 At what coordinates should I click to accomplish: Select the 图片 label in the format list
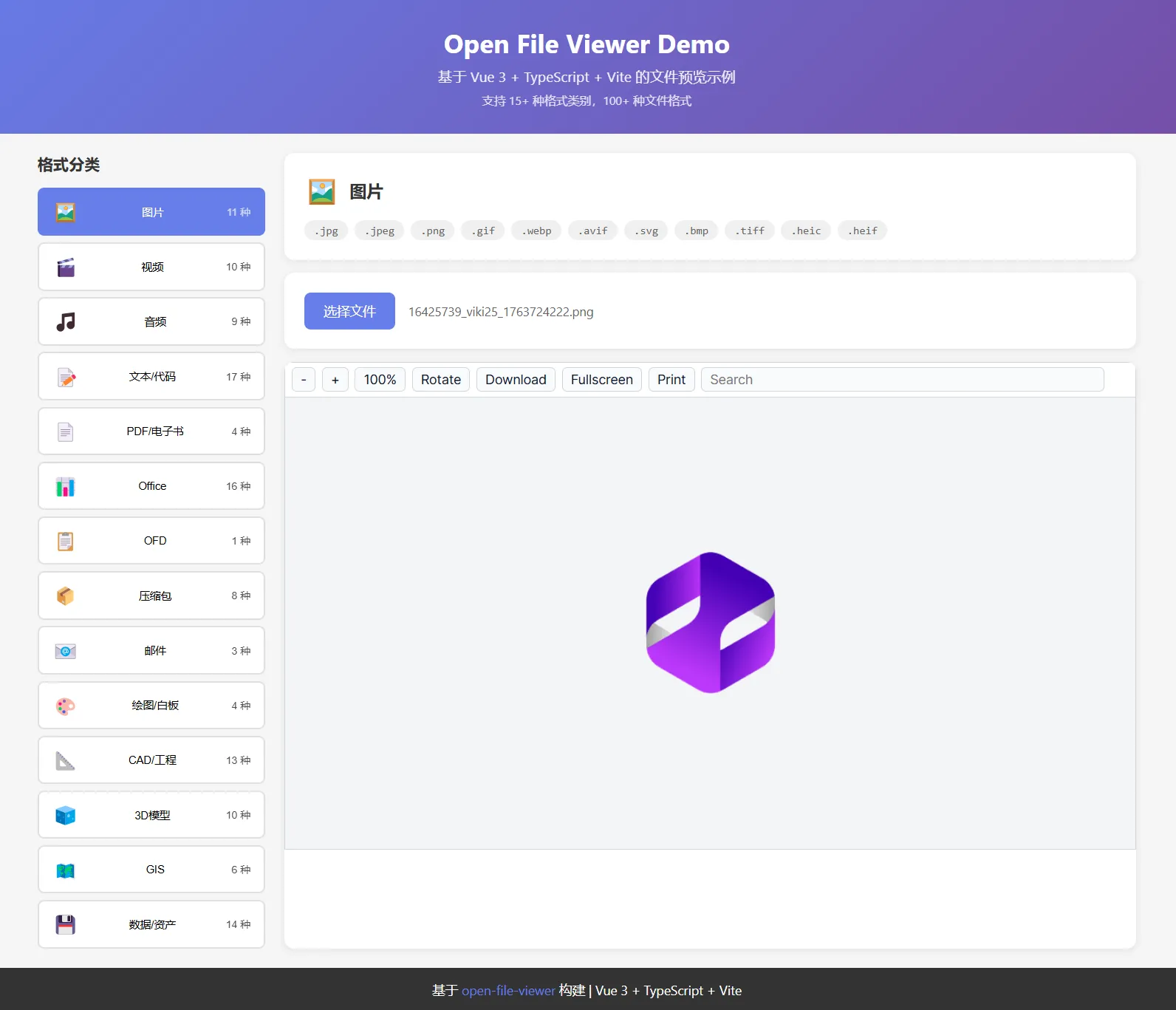(153, 212)
